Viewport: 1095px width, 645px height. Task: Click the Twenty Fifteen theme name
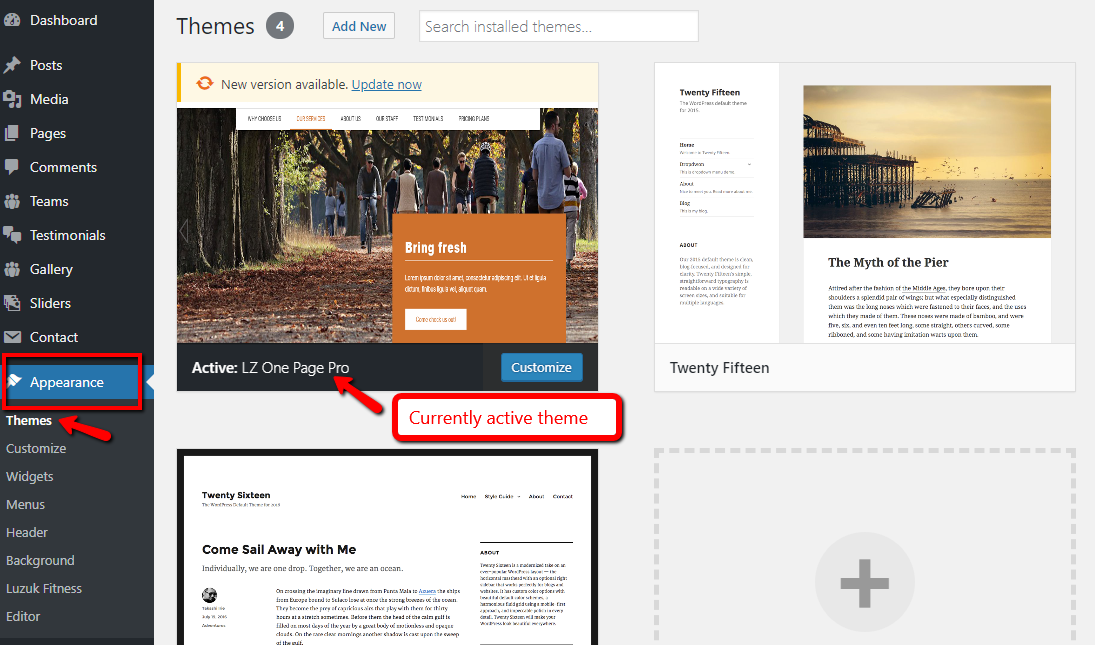click(719, 368)
